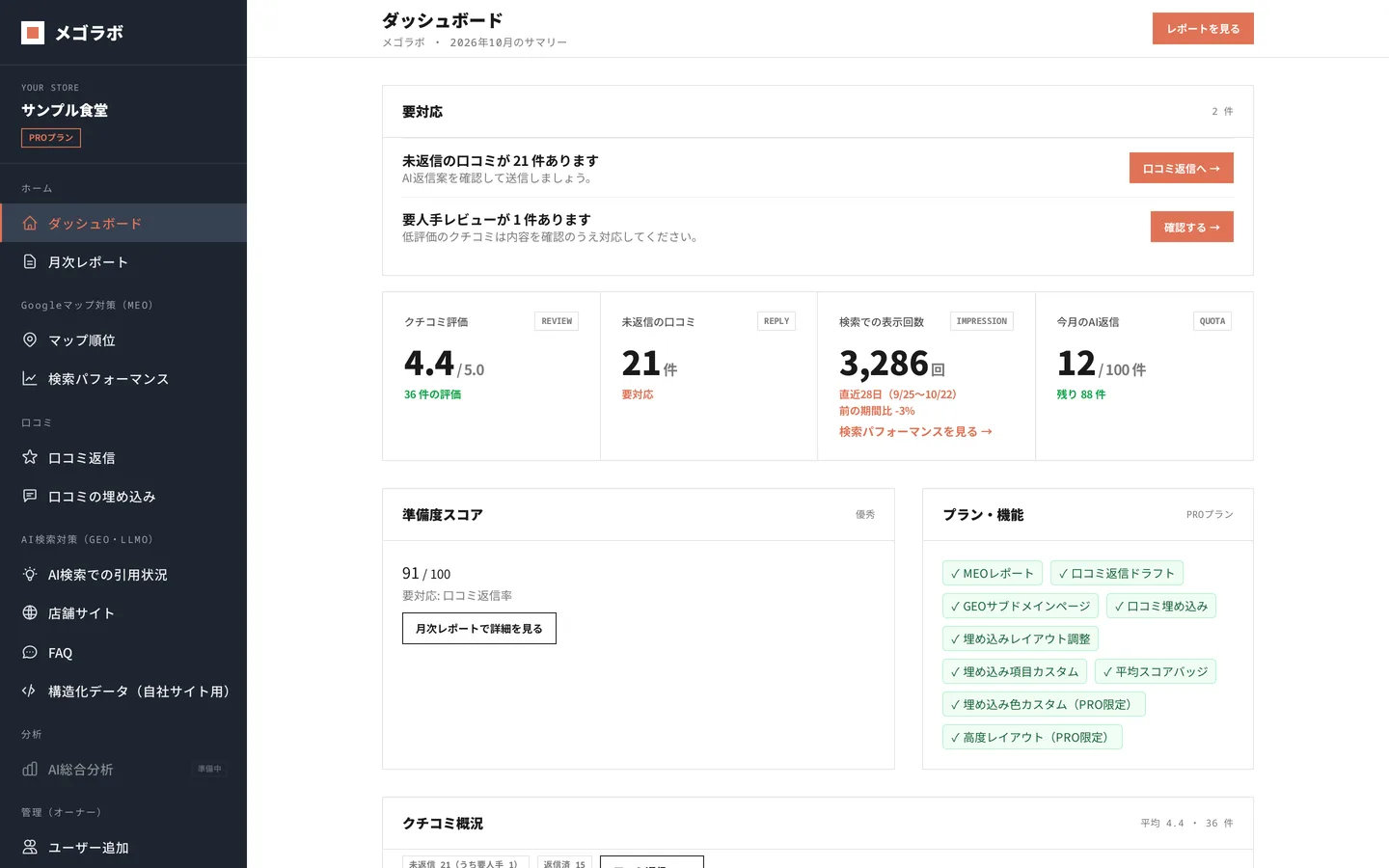Go to マップ順位 page
Image resolution: width=1389 pixels, height=868 pixels.
pos(123,339)
